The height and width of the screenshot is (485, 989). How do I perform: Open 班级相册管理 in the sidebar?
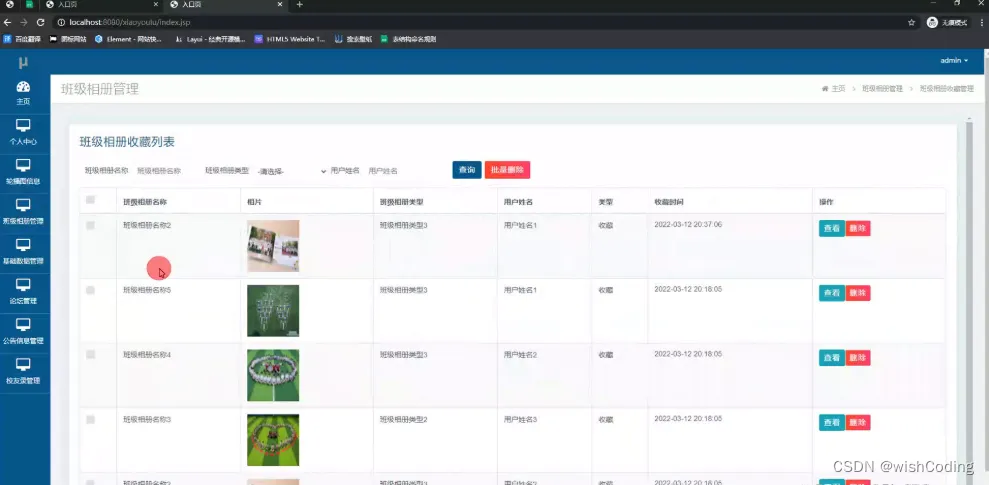point(23,212)
